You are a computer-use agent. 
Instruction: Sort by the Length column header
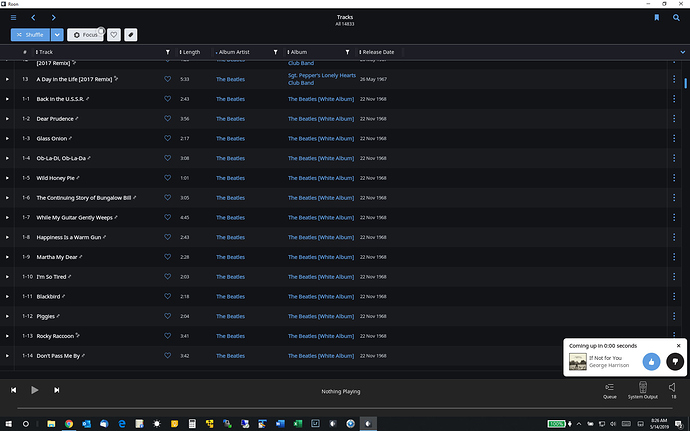coord(190,52)
